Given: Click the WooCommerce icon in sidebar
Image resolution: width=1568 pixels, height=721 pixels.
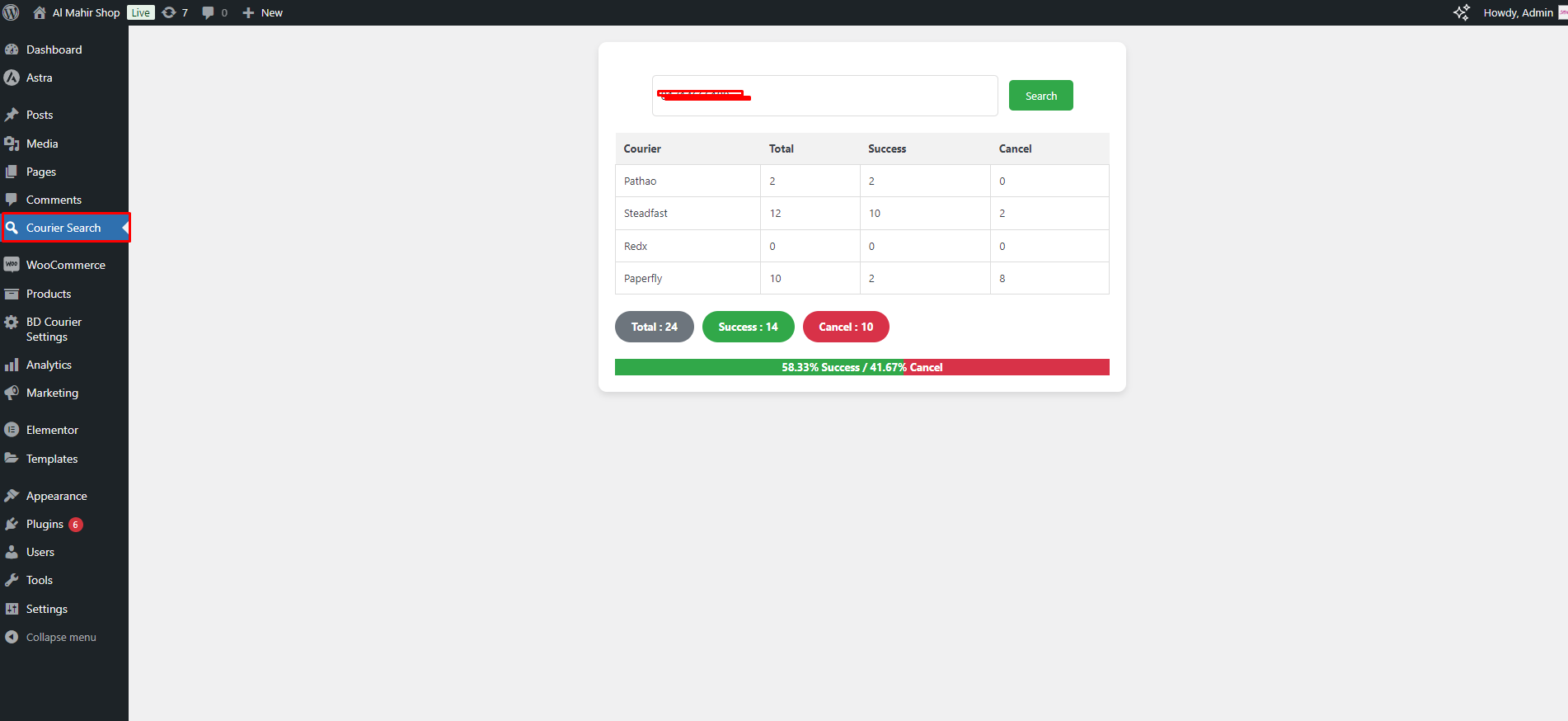Looking at the screenshot, I should [x=12, y=265].
